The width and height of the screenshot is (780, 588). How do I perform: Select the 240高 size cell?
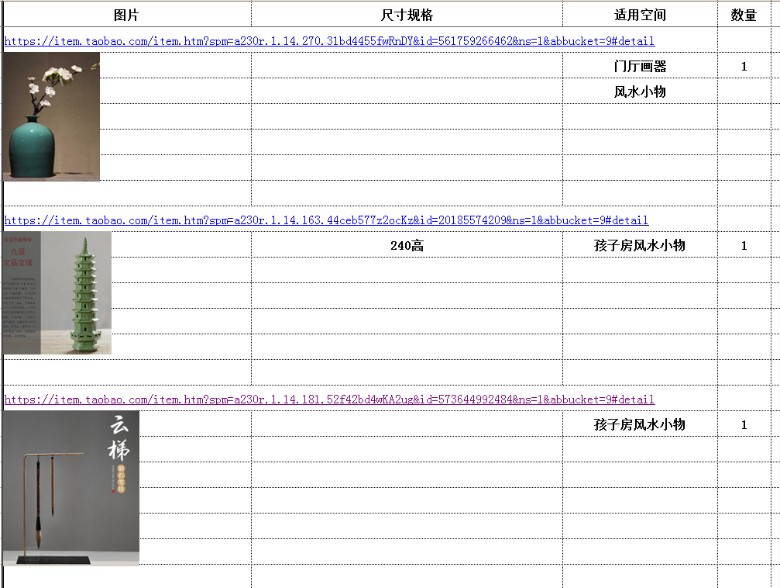pyautogui.click(x=406, y=246)
